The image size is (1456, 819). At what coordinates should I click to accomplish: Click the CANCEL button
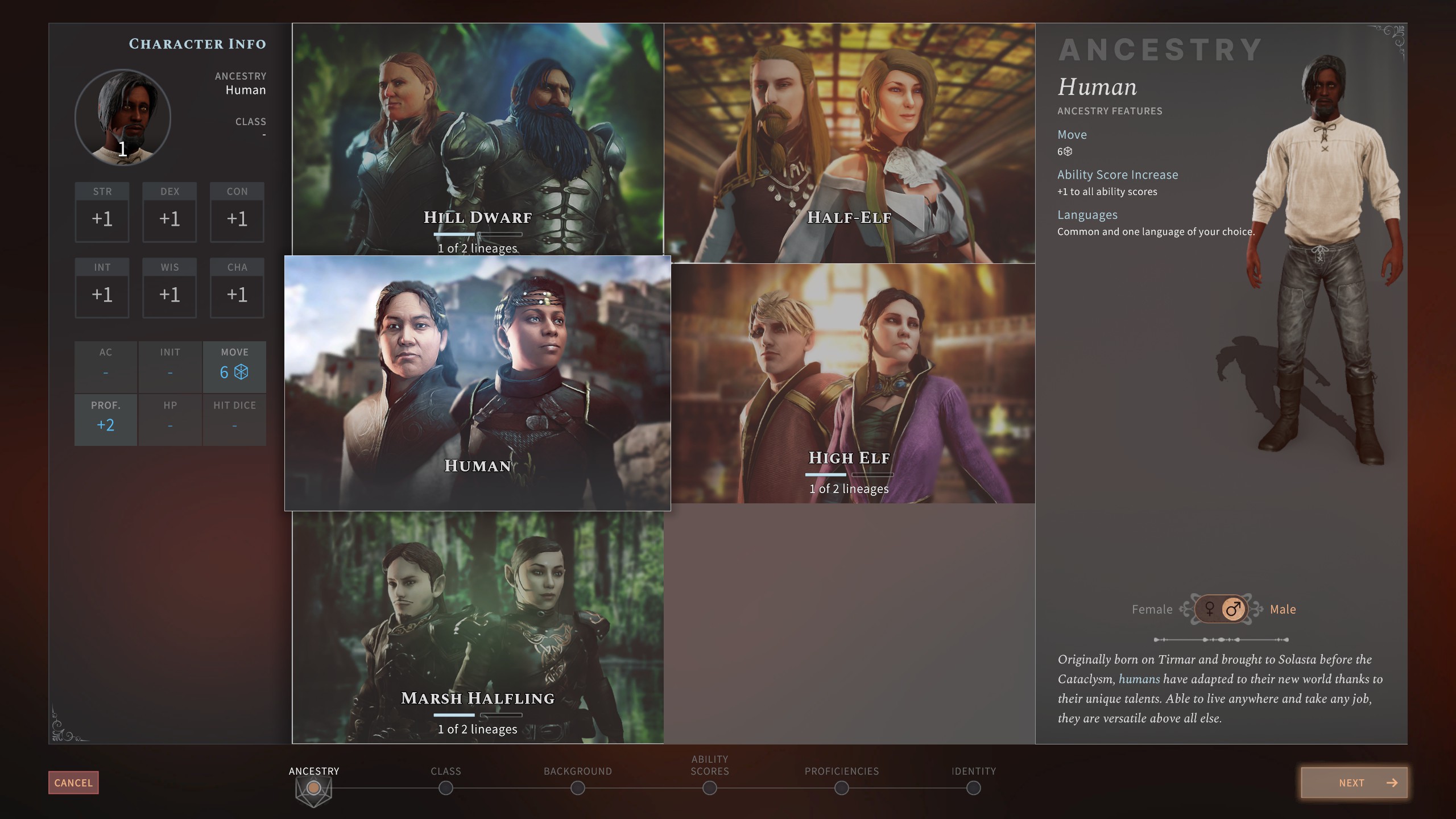pos(73,783)
